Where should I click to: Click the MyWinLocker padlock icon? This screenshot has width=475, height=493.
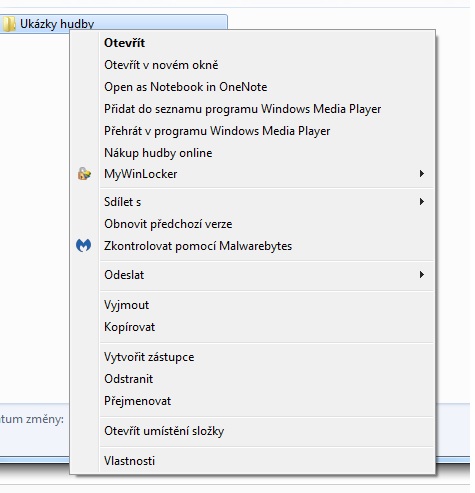click(84, 174)
